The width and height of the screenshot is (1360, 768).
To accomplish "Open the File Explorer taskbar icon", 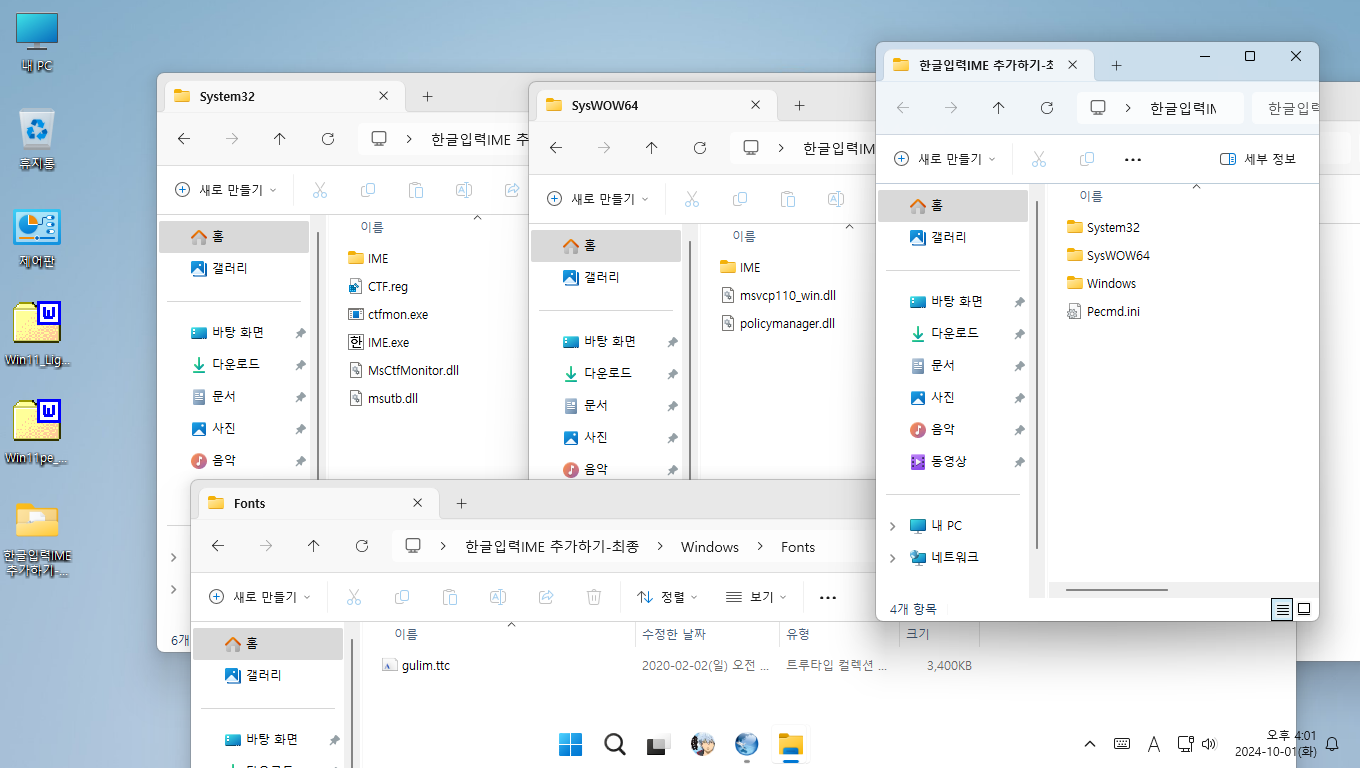I will 791,744.
